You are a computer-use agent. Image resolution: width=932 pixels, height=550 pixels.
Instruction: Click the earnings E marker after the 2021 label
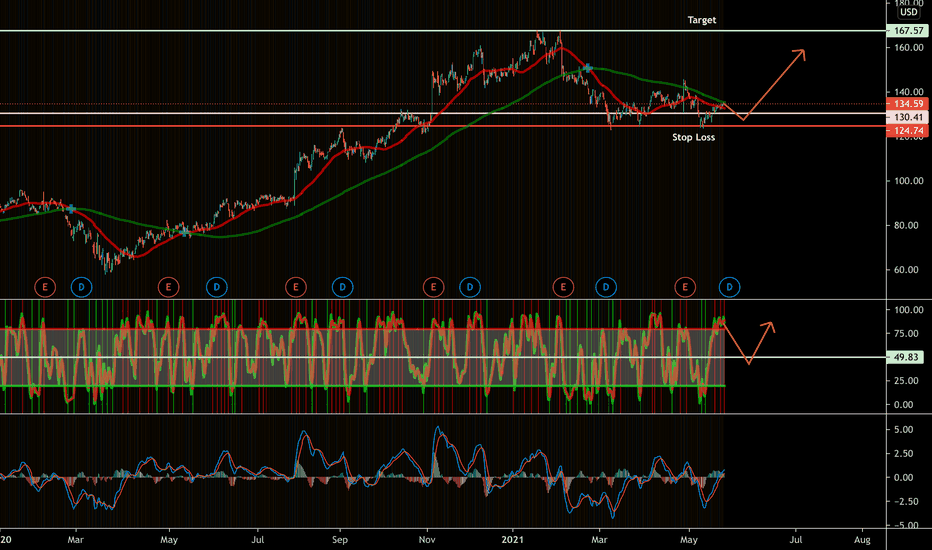pos(563,288)
